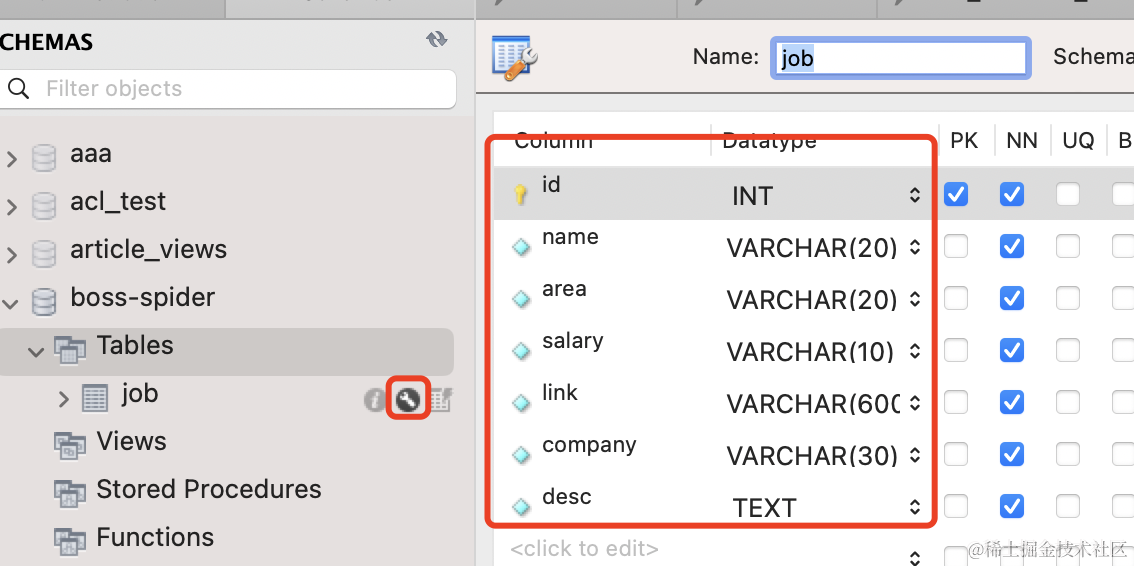Select Views under boss-spider
Image resolution: width=1134 pixels, height=566 pixels.
[x=131, y=442]
